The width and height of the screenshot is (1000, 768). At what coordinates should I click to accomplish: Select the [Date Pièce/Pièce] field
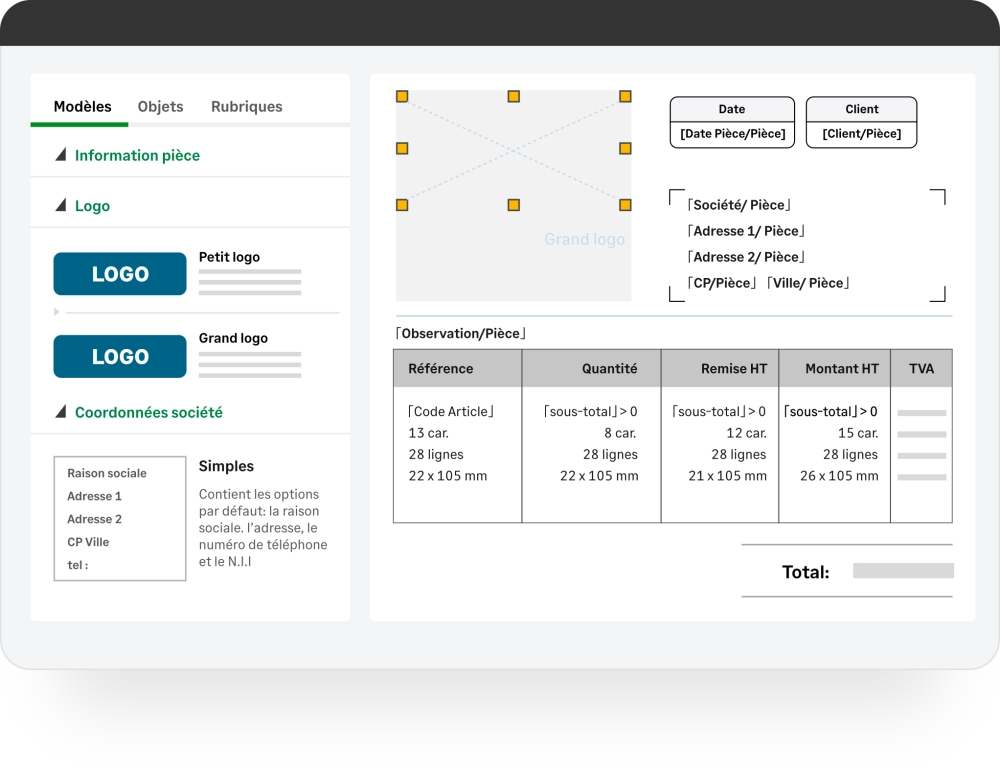point(732,134)
